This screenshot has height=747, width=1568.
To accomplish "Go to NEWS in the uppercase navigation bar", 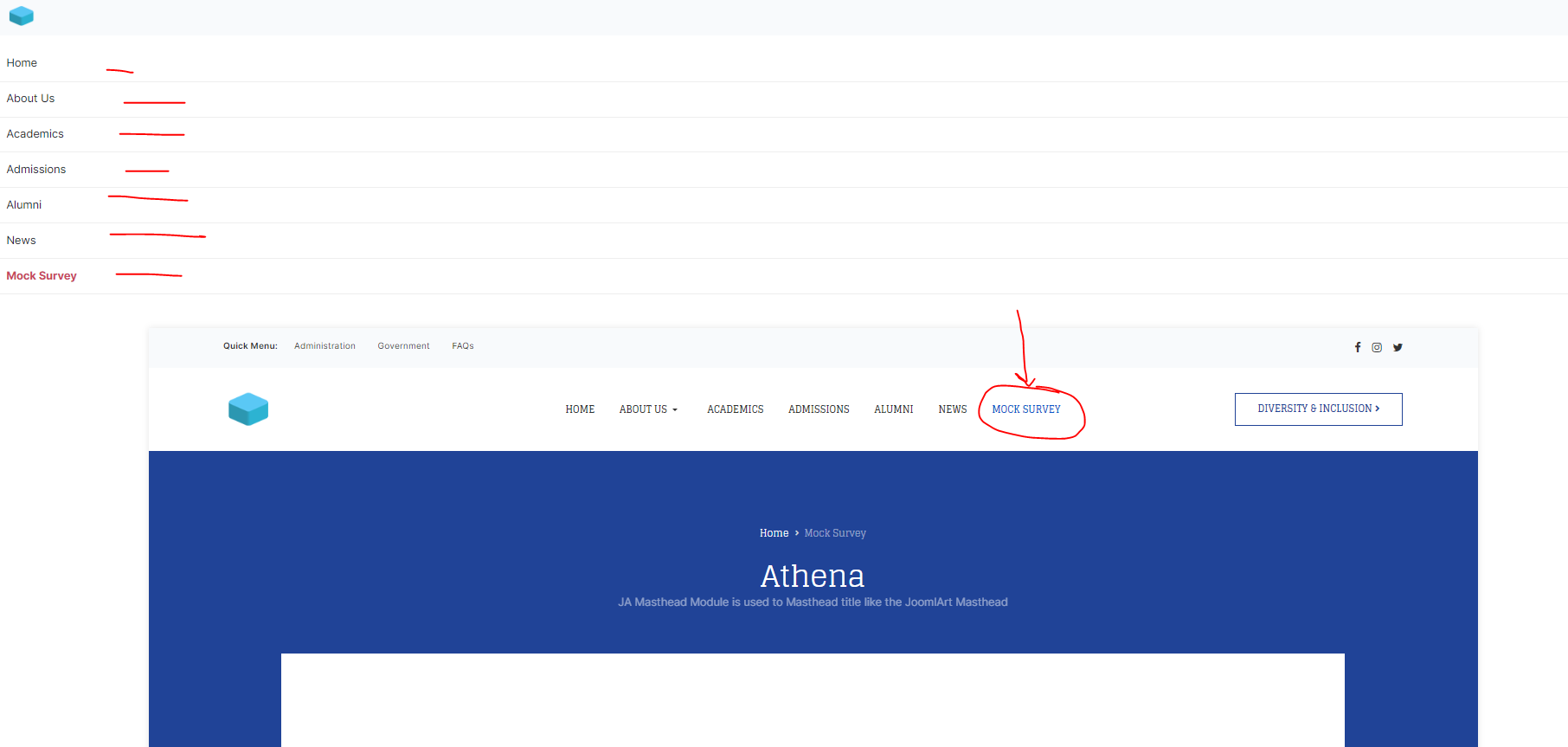I will 953,409.
